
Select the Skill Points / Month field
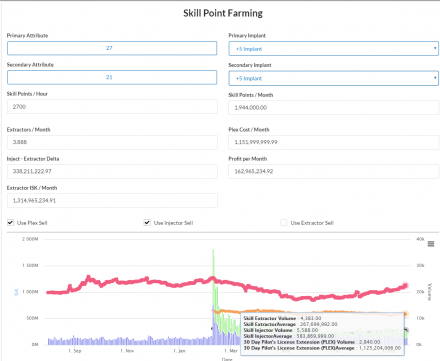point(334,108)
